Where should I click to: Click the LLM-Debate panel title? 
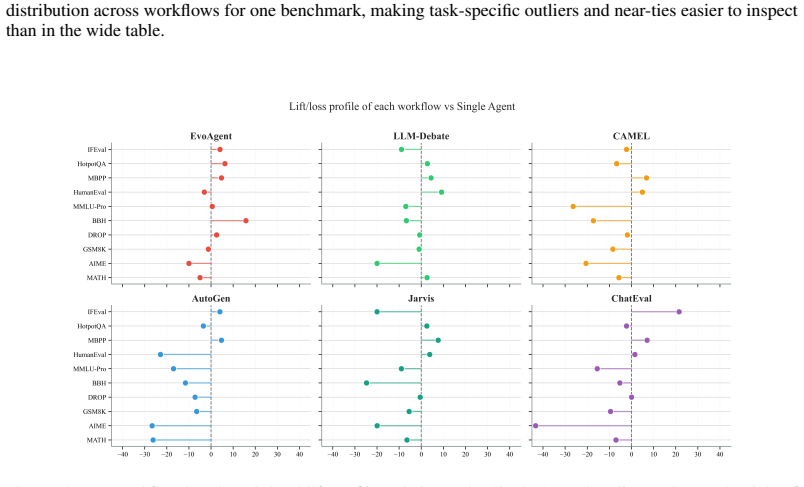pyautogui.click(x=421, y=136)
